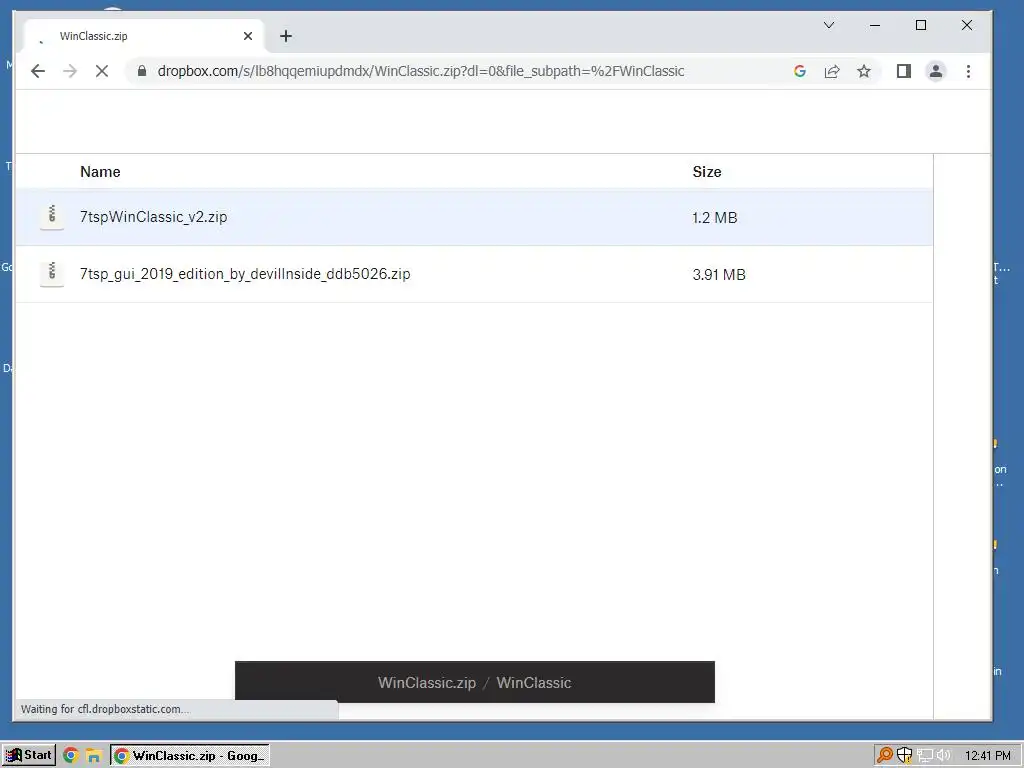View site information via lock icon

142,71
